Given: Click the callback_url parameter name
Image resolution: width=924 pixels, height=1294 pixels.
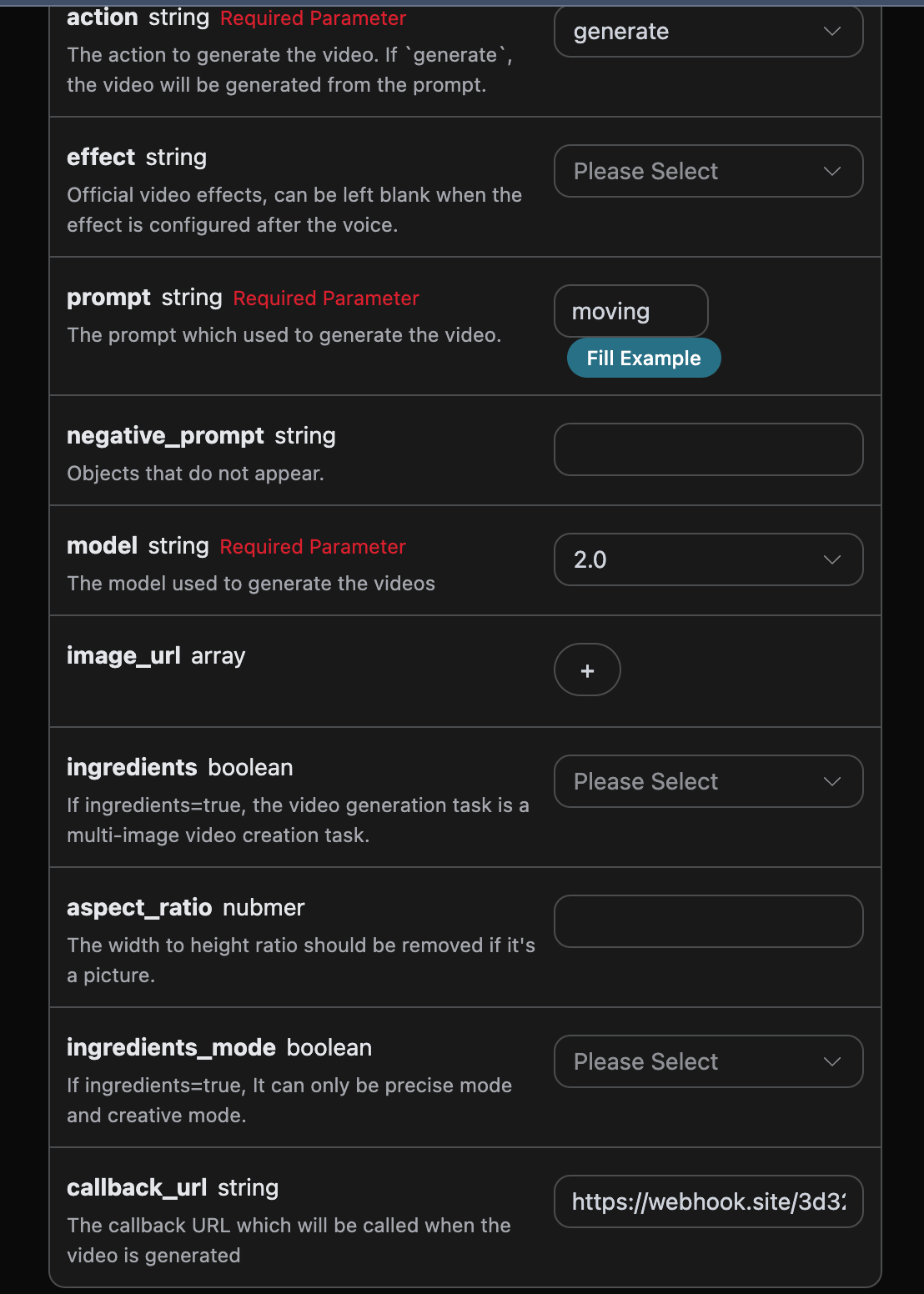Looking at the screenshot, I should [x=137, y=1188].
